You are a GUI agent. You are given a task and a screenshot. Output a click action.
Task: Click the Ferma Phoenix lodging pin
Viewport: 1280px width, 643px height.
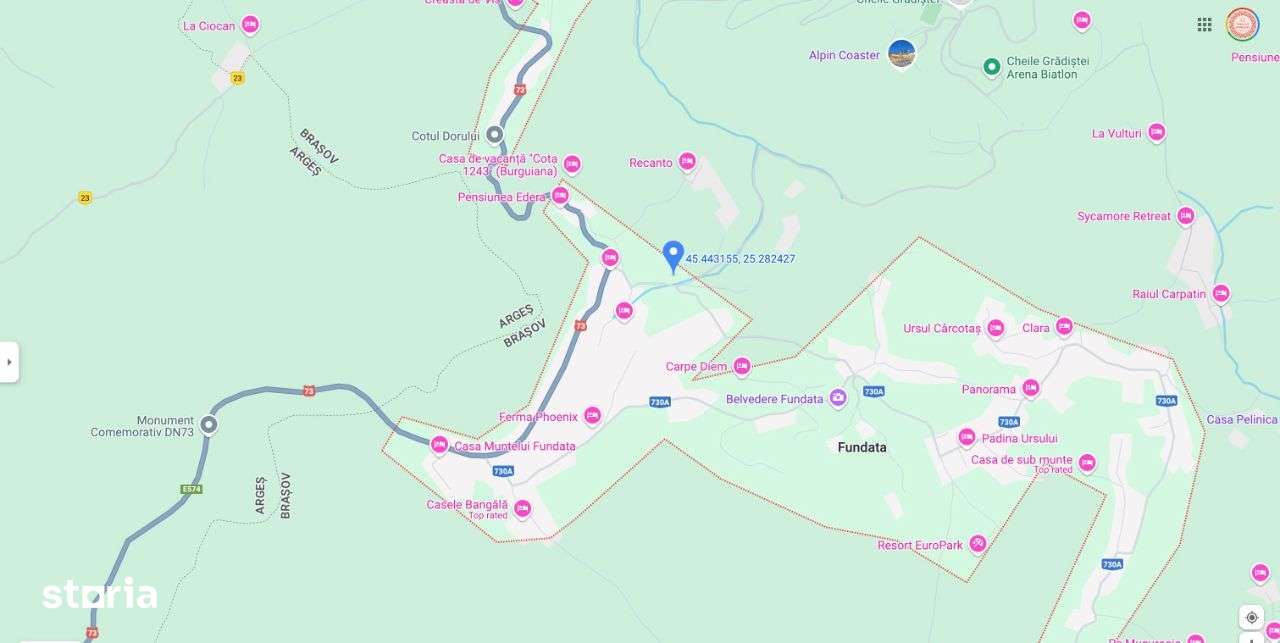tap(592, 415)
